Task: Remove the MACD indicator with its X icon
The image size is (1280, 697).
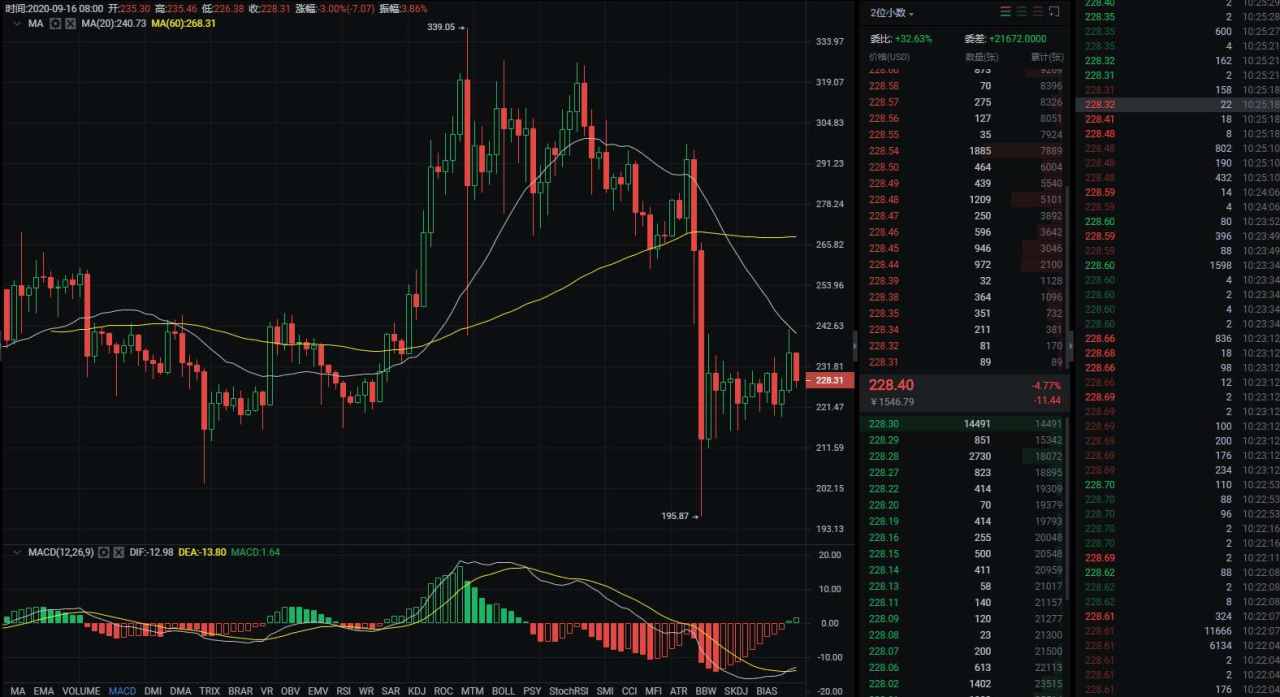Action: [118, 552]
